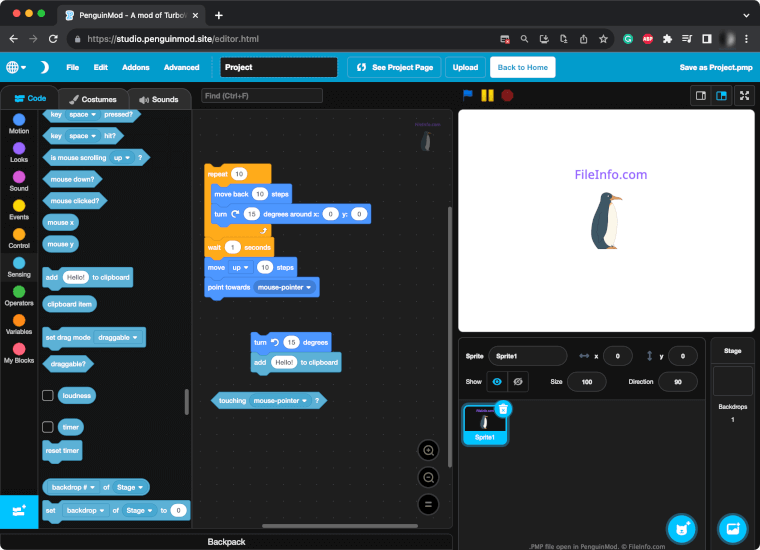The height and width of the screenshot is (550, 760).
Task: Switch to the Costumes tab
Action: pyautogui.click(x=93, y=99)
